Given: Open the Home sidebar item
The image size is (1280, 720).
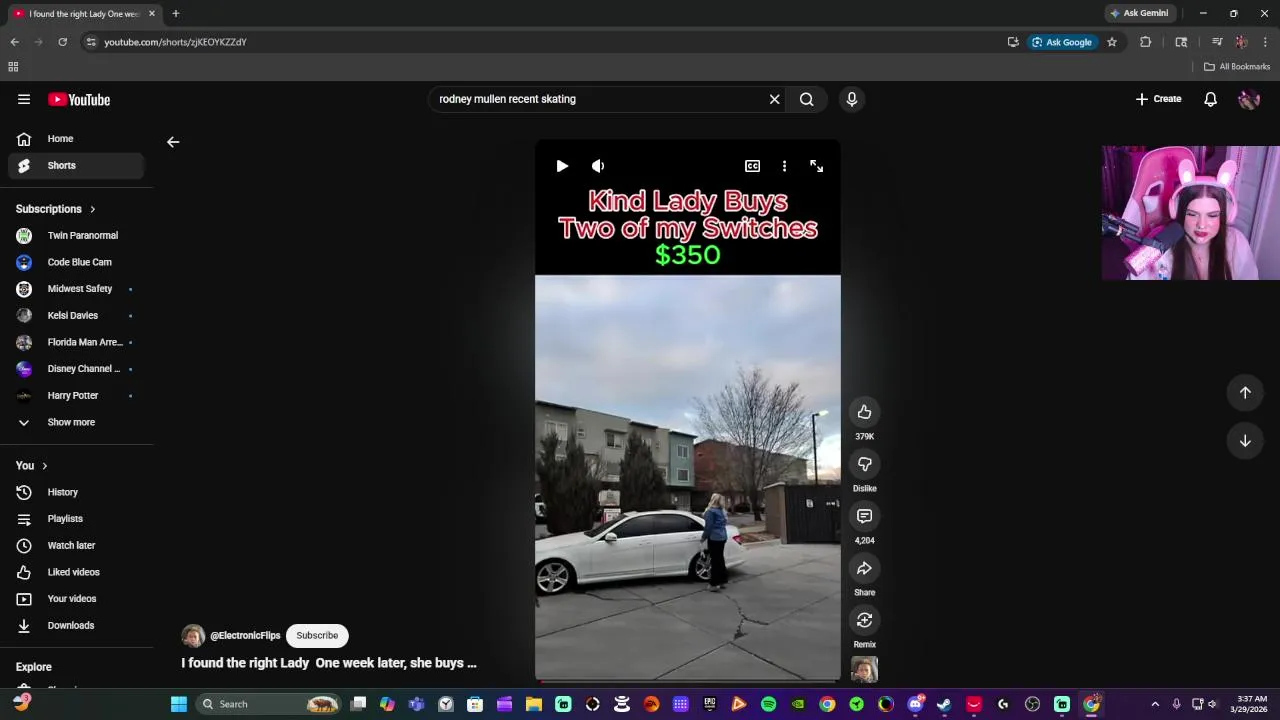Looking at the screenshot, I should [76, 139].
